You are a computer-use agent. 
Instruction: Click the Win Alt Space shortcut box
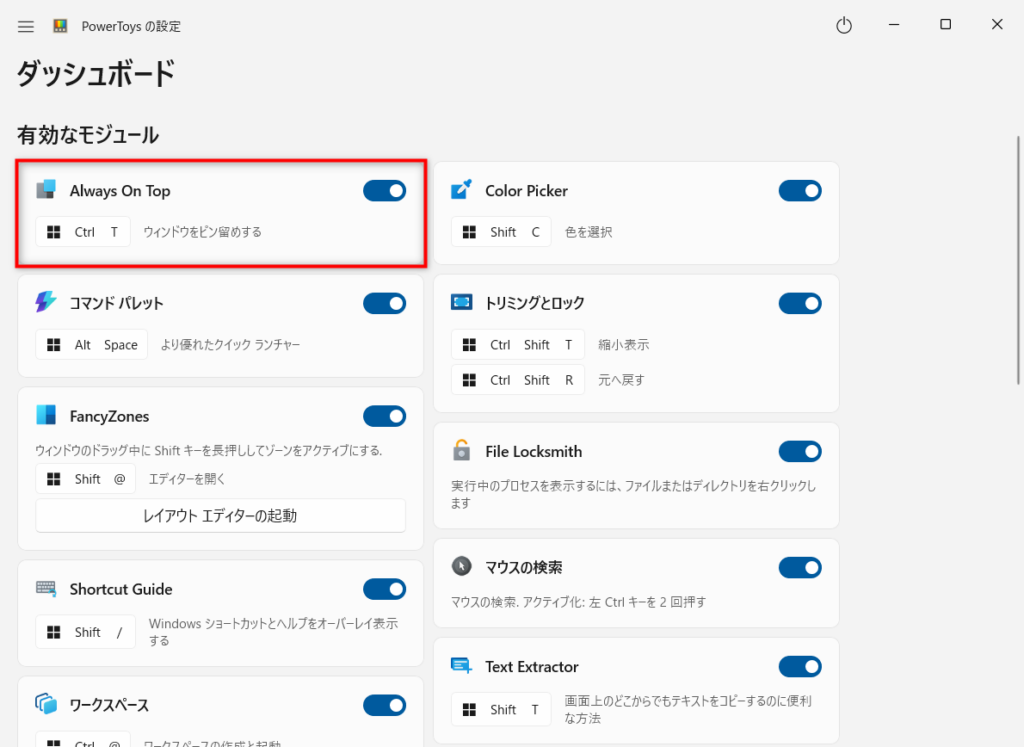point(91,345)
